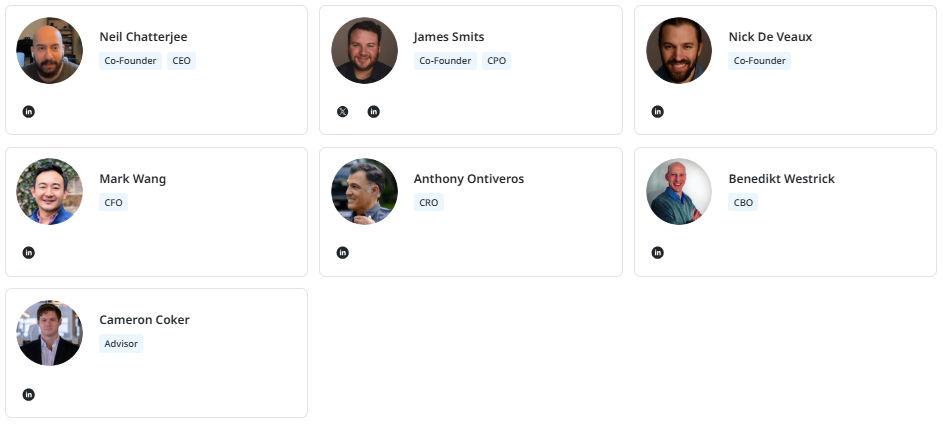Click the Neil Chatterjee name heading
943x425 pixels.
[x=143, y=37]
